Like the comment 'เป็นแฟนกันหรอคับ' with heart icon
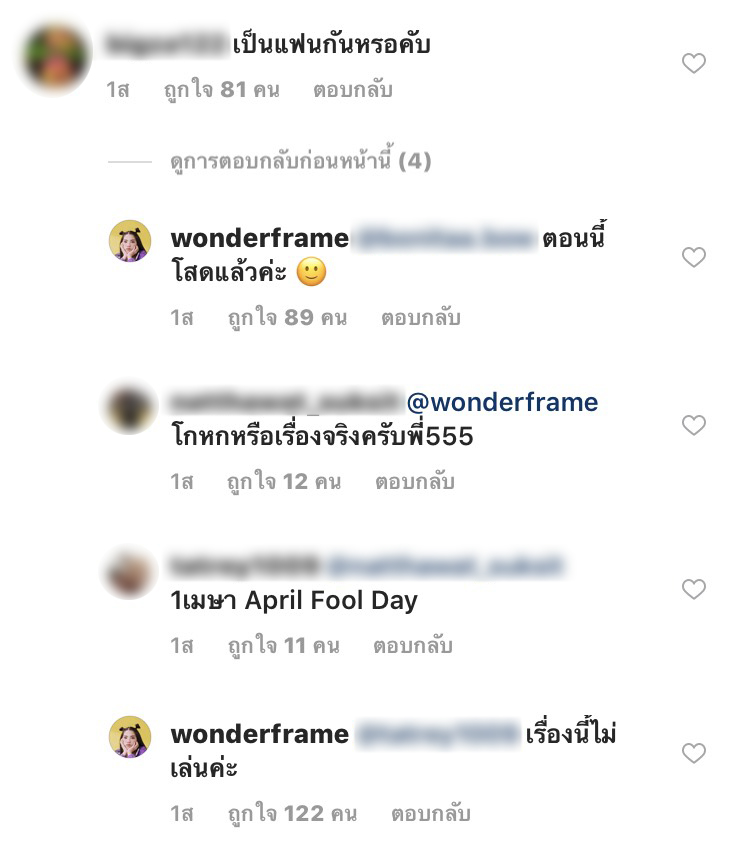750x861 pixels. pyautogui.click(x=693, y=63)
